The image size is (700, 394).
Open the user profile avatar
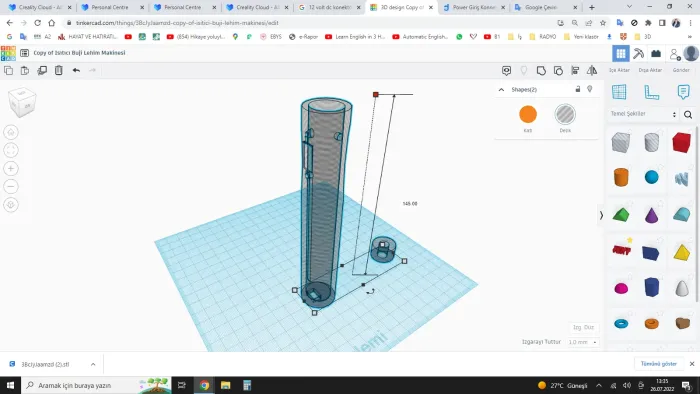(x=691, y=54)
